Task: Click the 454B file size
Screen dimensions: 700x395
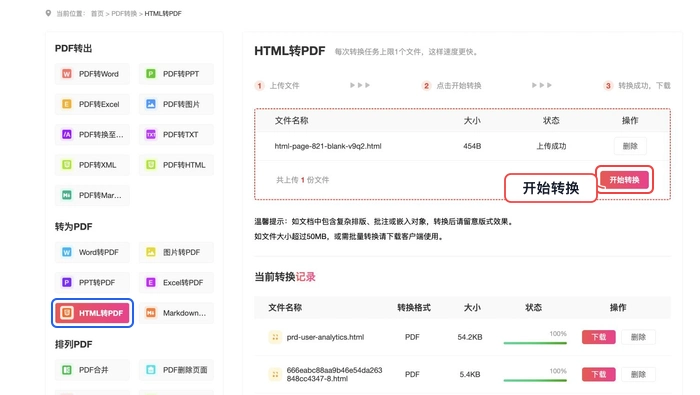Action: point(472,146)
